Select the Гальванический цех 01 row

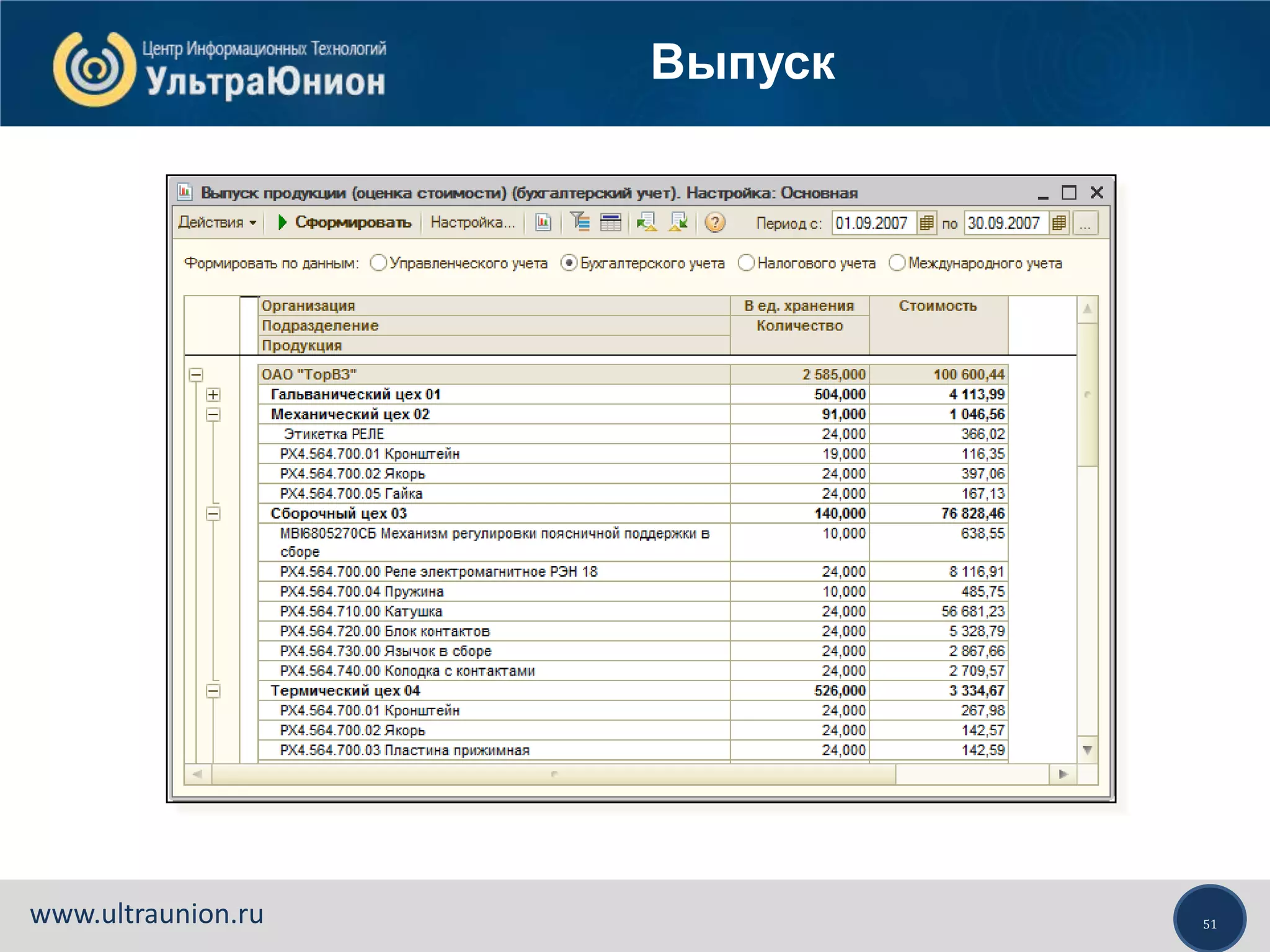[x=633, y=394]
